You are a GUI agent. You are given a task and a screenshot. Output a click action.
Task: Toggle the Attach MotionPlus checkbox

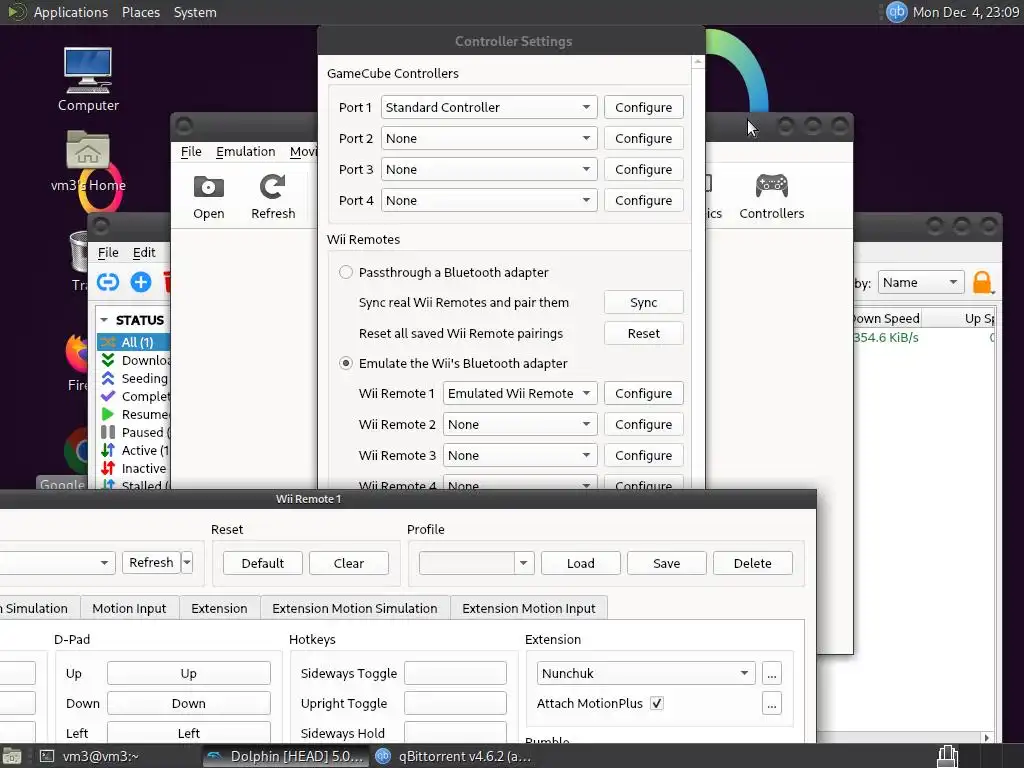[x=656, y=703]
